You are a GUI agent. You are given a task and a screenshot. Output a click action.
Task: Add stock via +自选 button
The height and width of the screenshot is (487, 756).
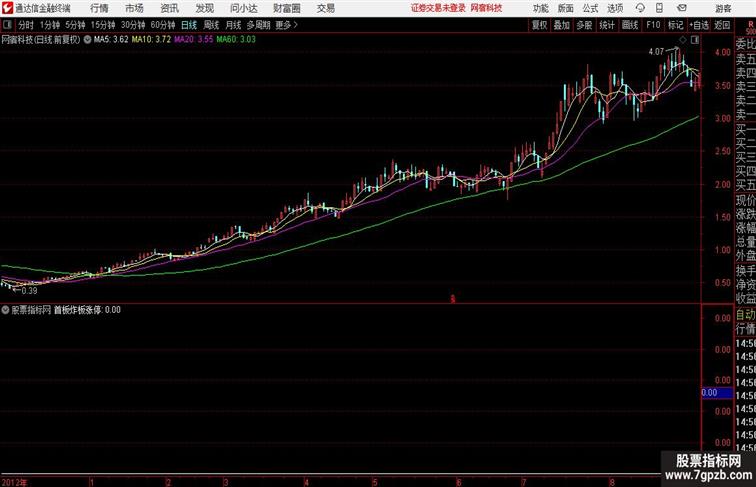699,25
